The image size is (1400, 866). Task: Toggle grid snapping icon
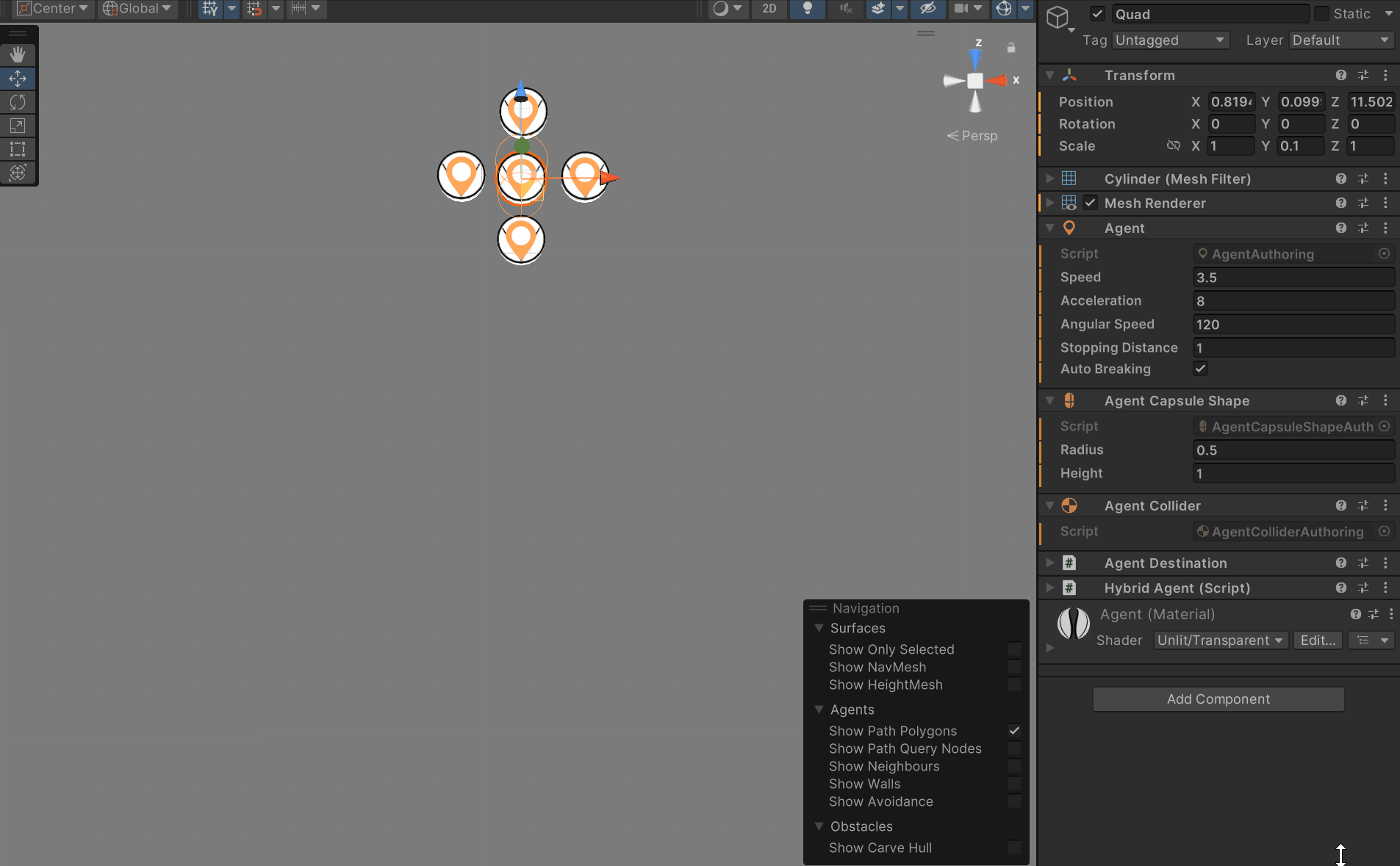[x=254, y=9]
